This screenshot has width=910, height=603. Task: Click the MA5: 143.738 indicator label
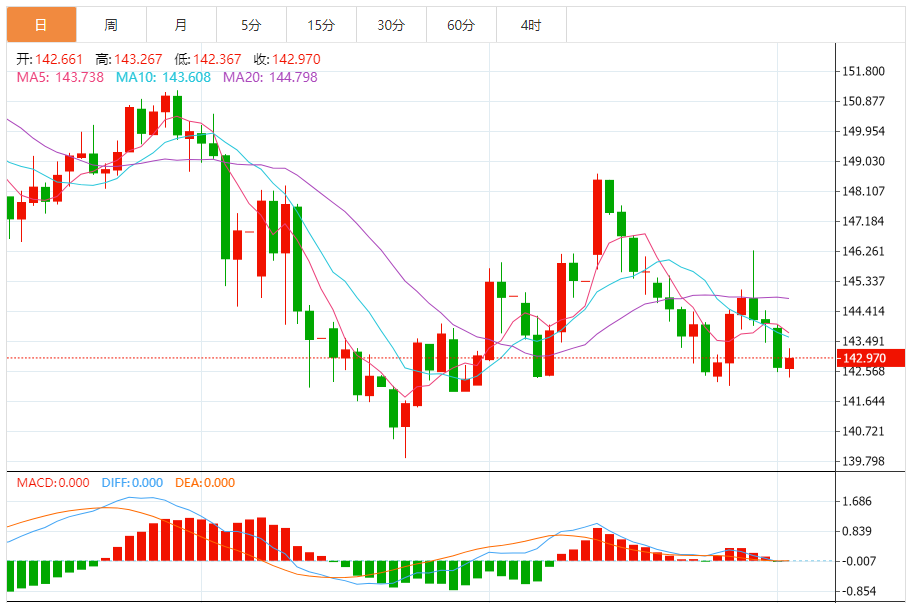(x=60, y=77)
